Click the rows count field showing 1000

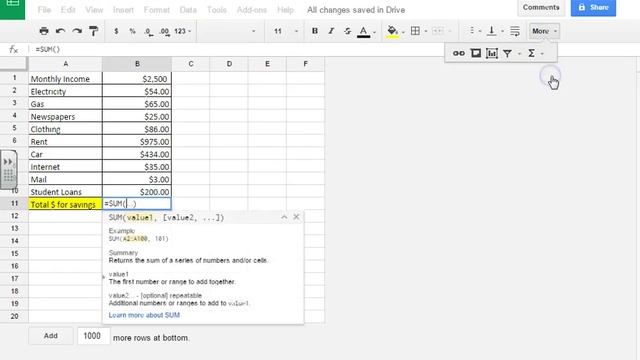coord(93,336)
